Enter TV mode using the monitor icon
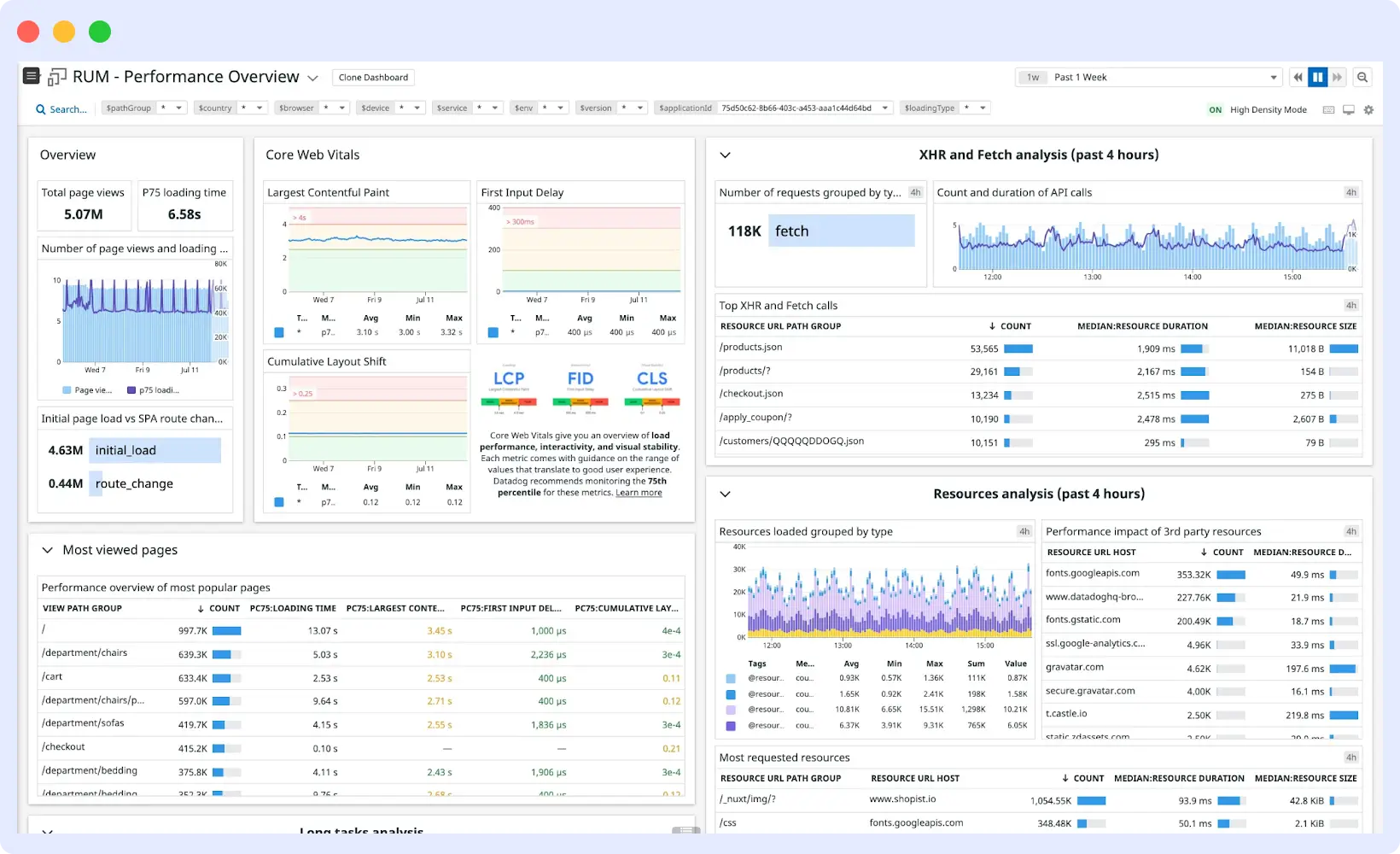 pyautogui.click(x=1349, y=109)
